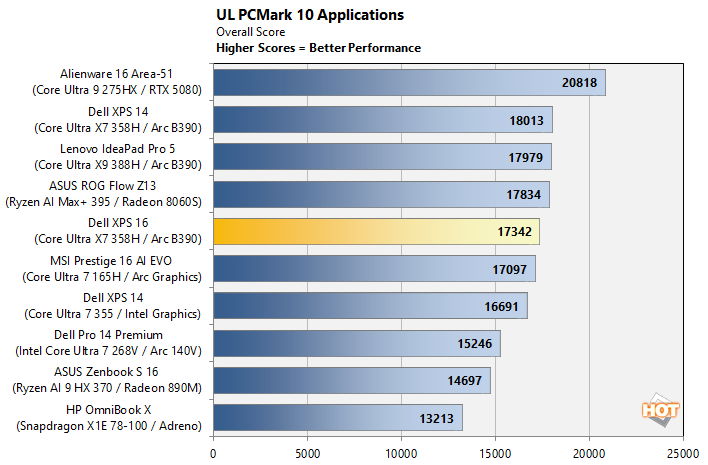Image resolution: width=708 pixels, height=465 pixels.
Task: Click the 17097 score value
Action: tap(509, 270)
